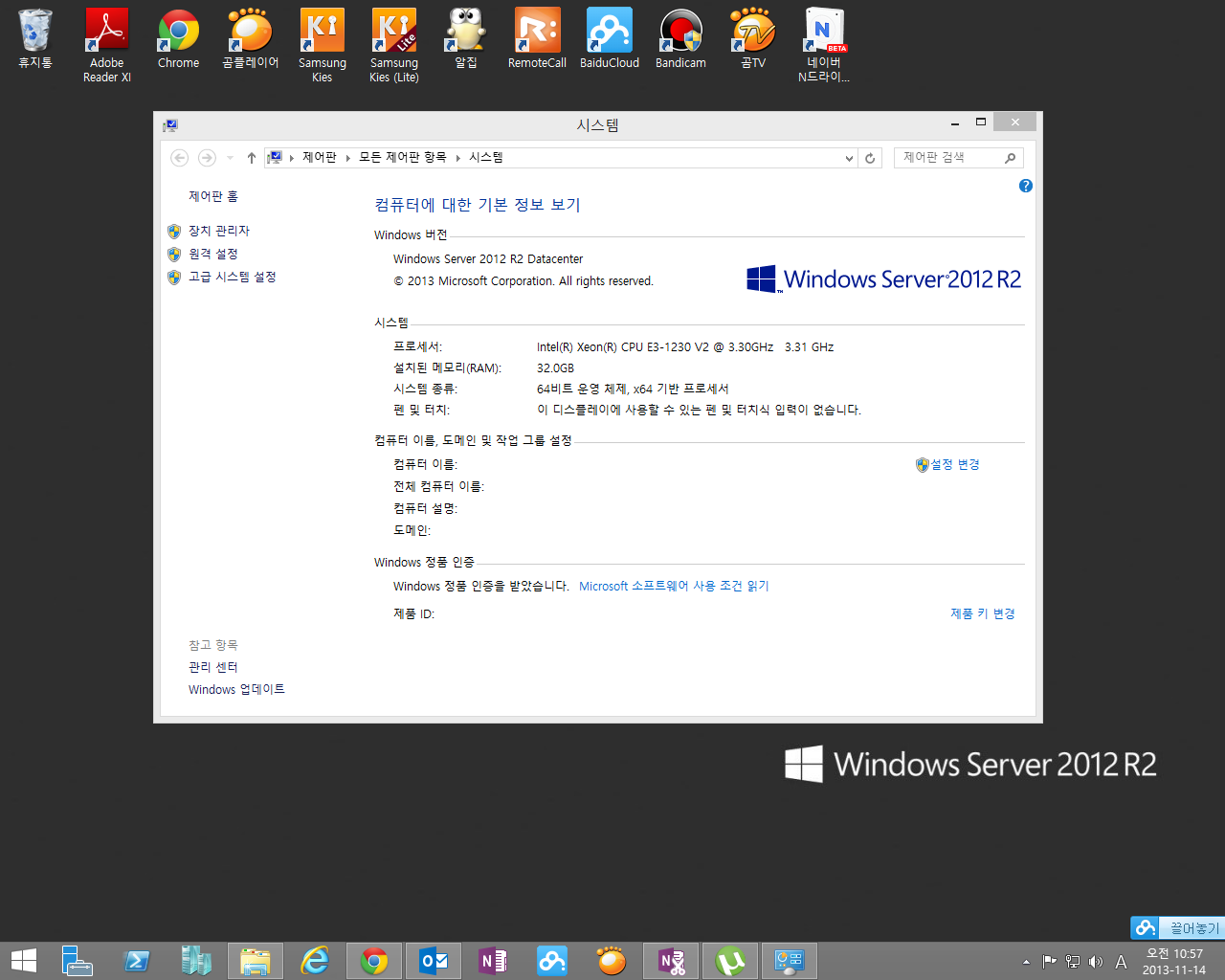The height and width of the screenshot is (980, 1225).
Task: Click the 제품 키 변경 link
Action: click(983, 613)
